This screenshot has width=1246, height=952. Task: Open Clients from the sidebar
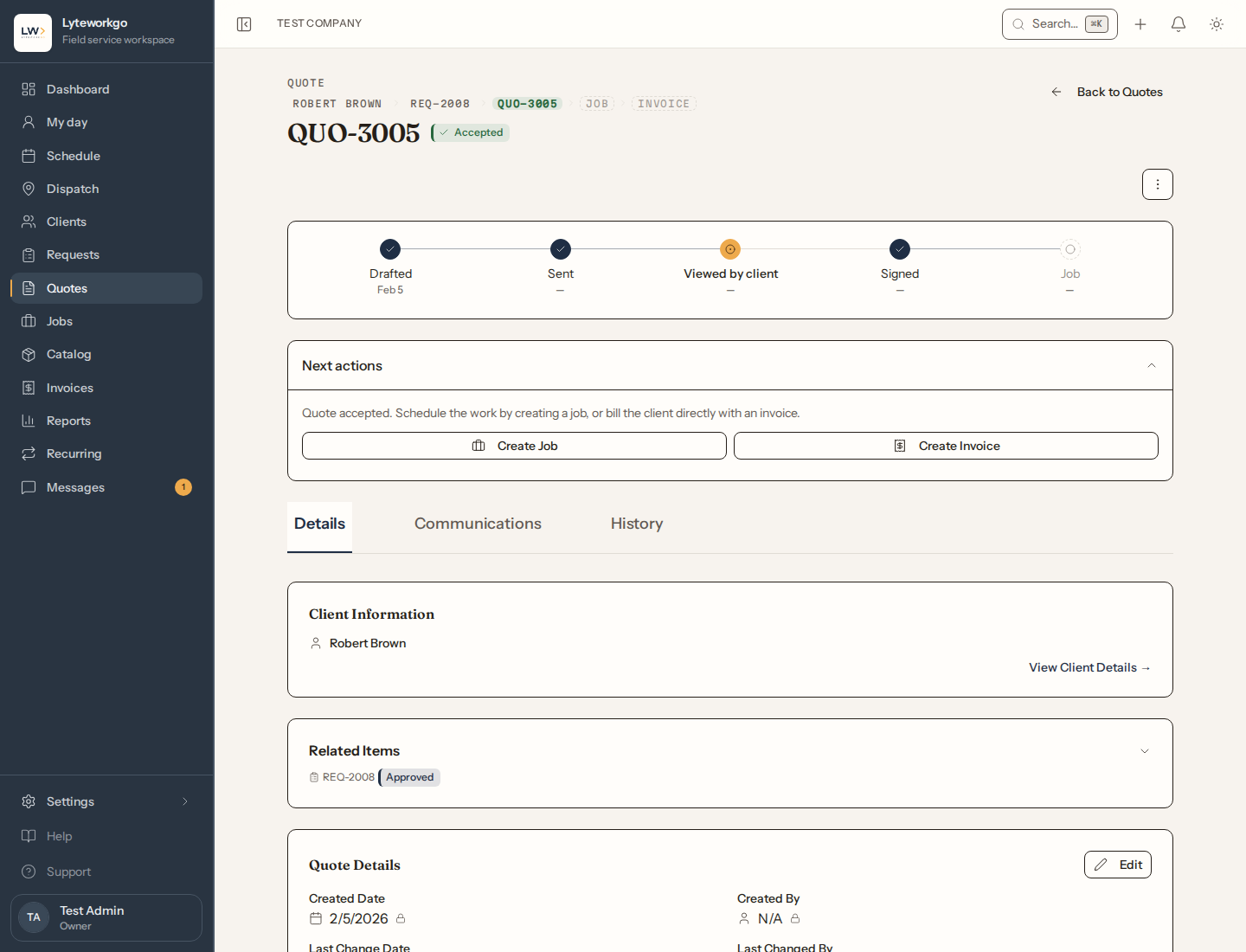(x=106, y=222)
